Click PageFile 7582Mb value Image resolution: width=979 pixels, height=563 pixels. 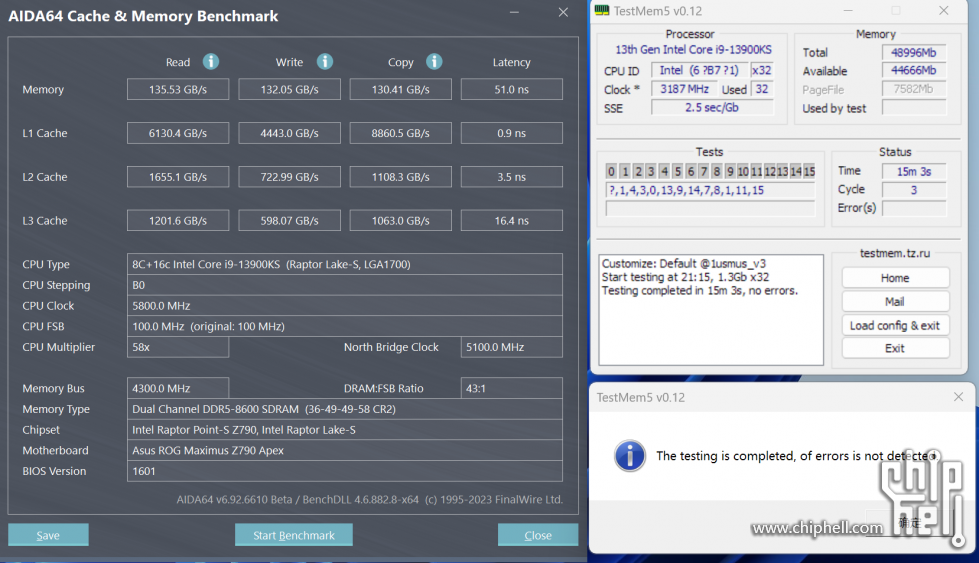913,89
